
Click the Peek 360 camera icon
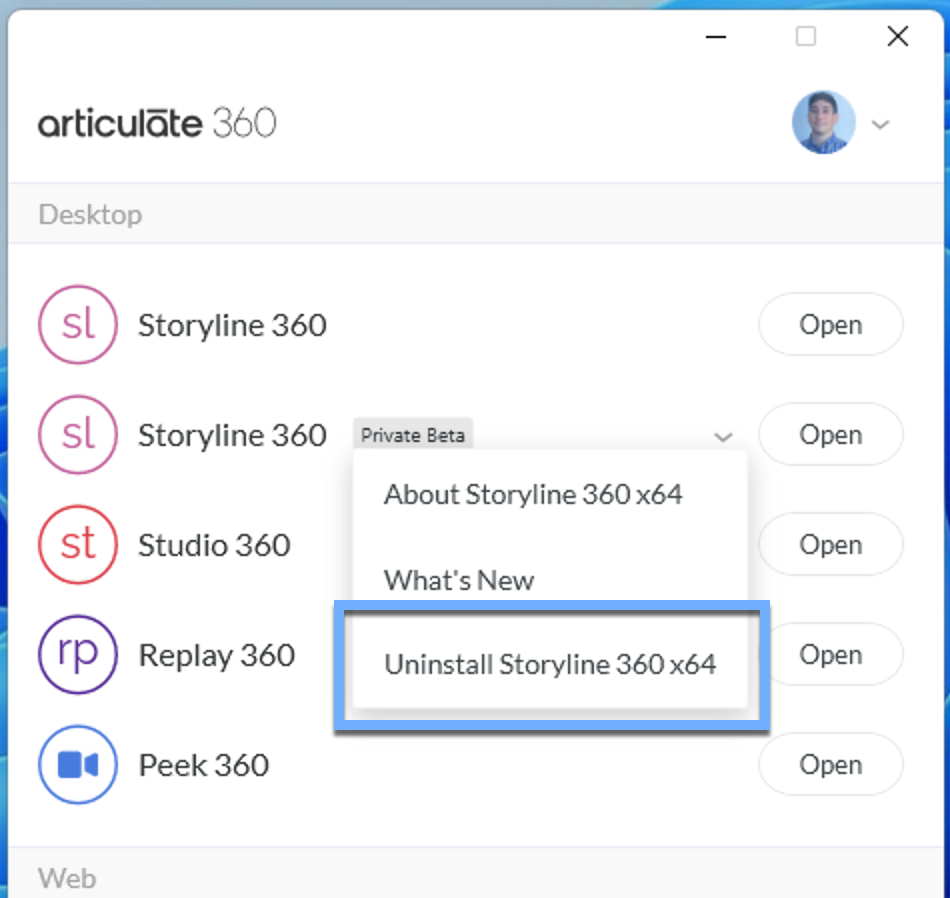(x=78, y=765)
